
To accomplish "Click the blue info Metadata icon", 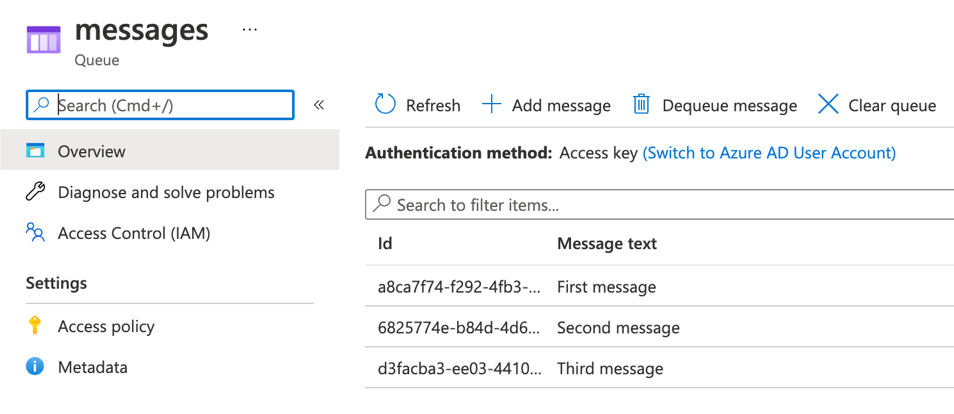I will click(35, 367).
